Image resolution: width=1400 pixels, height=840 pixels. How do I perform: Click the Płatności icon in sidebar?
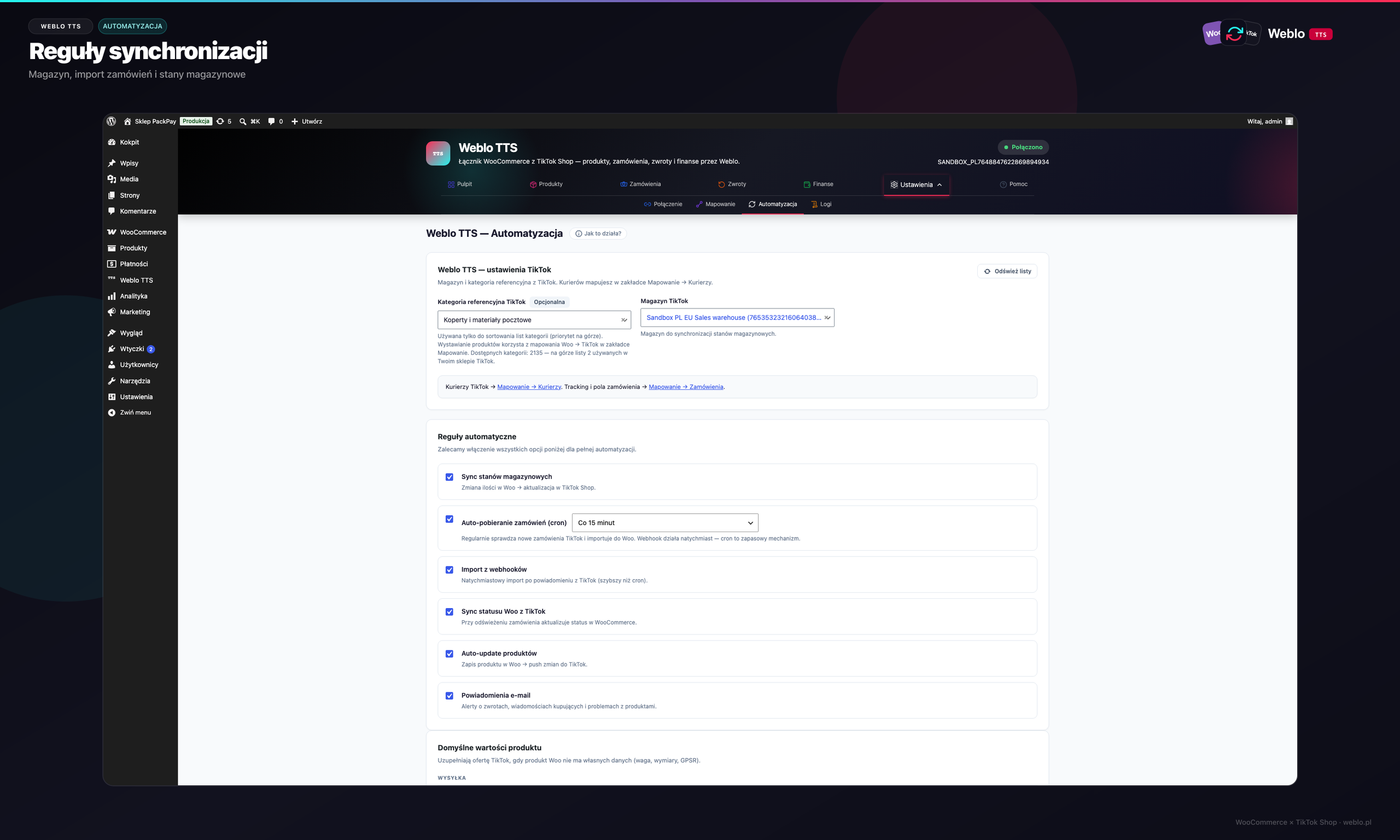click(112, 264)
